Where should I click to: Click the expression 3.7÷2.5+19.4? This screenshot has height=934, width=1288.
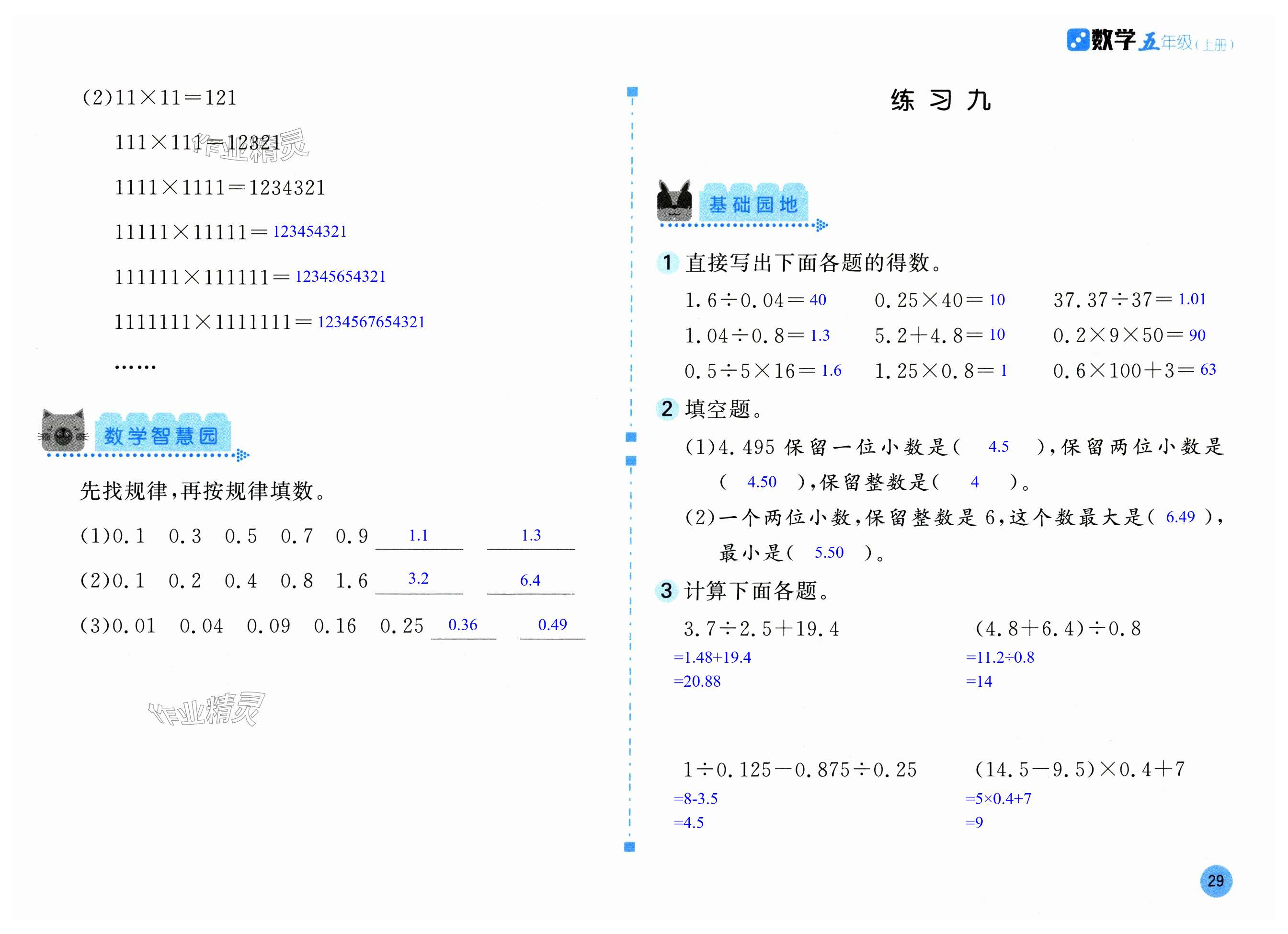coord(761,629)
